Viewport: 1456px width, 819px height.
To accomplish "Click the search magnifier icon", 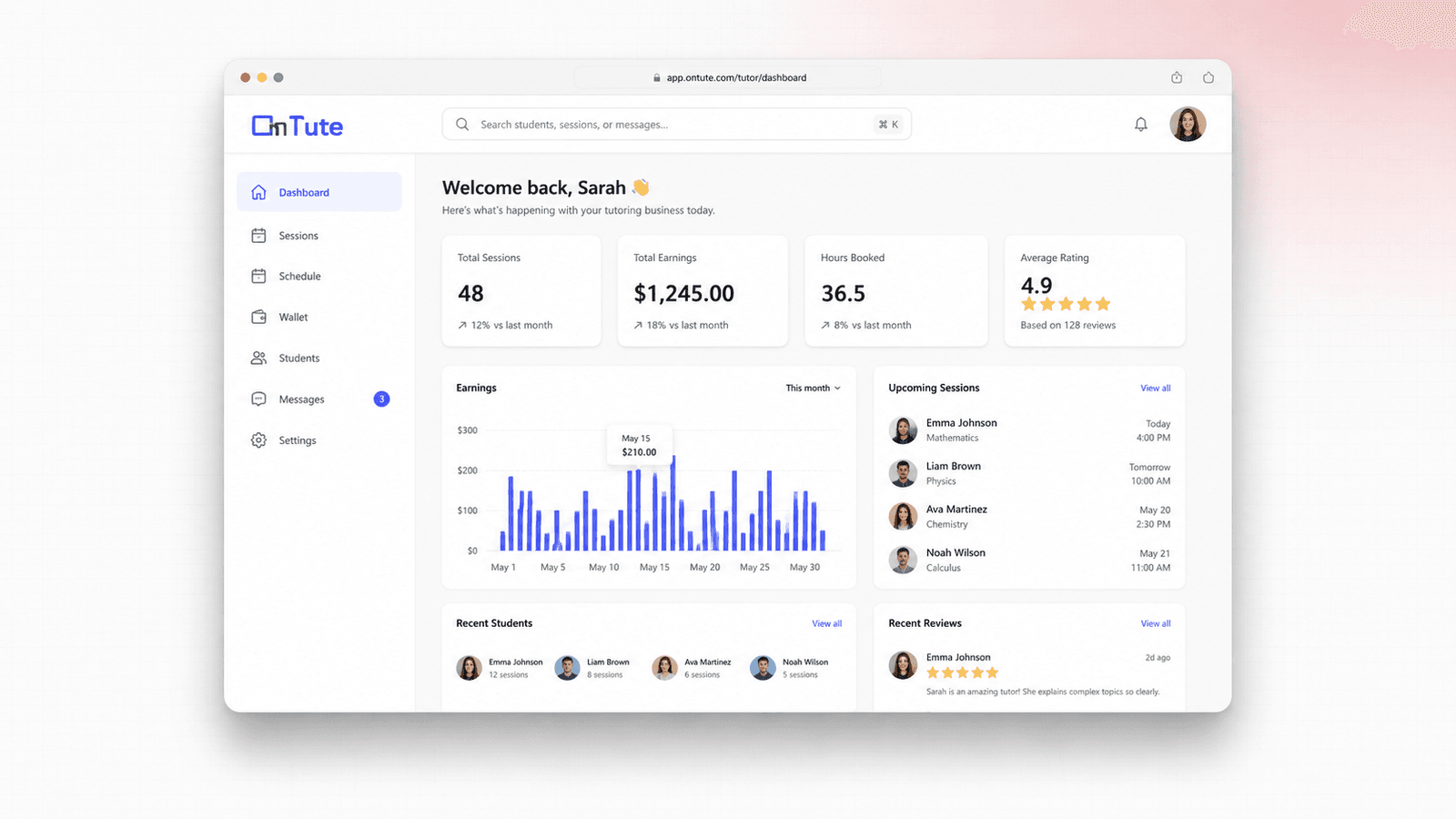I will [x=462, y=125].
